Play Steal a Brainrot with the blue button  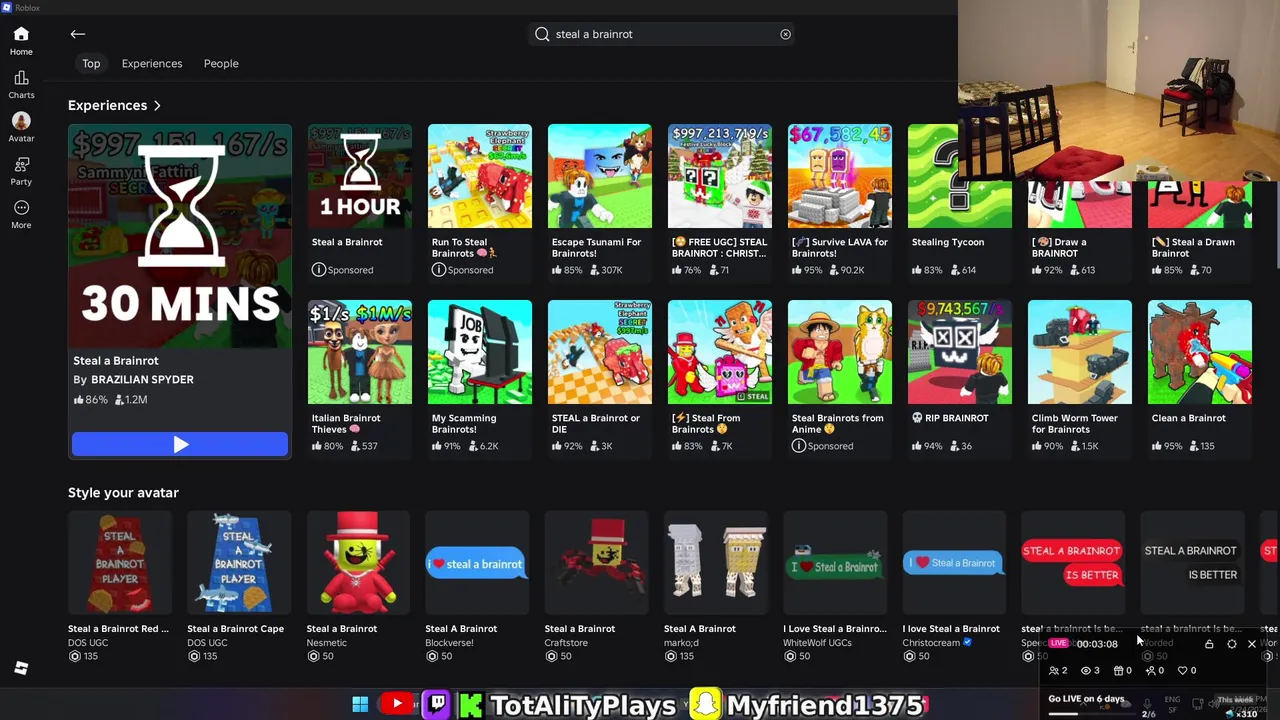pos(180,445)
